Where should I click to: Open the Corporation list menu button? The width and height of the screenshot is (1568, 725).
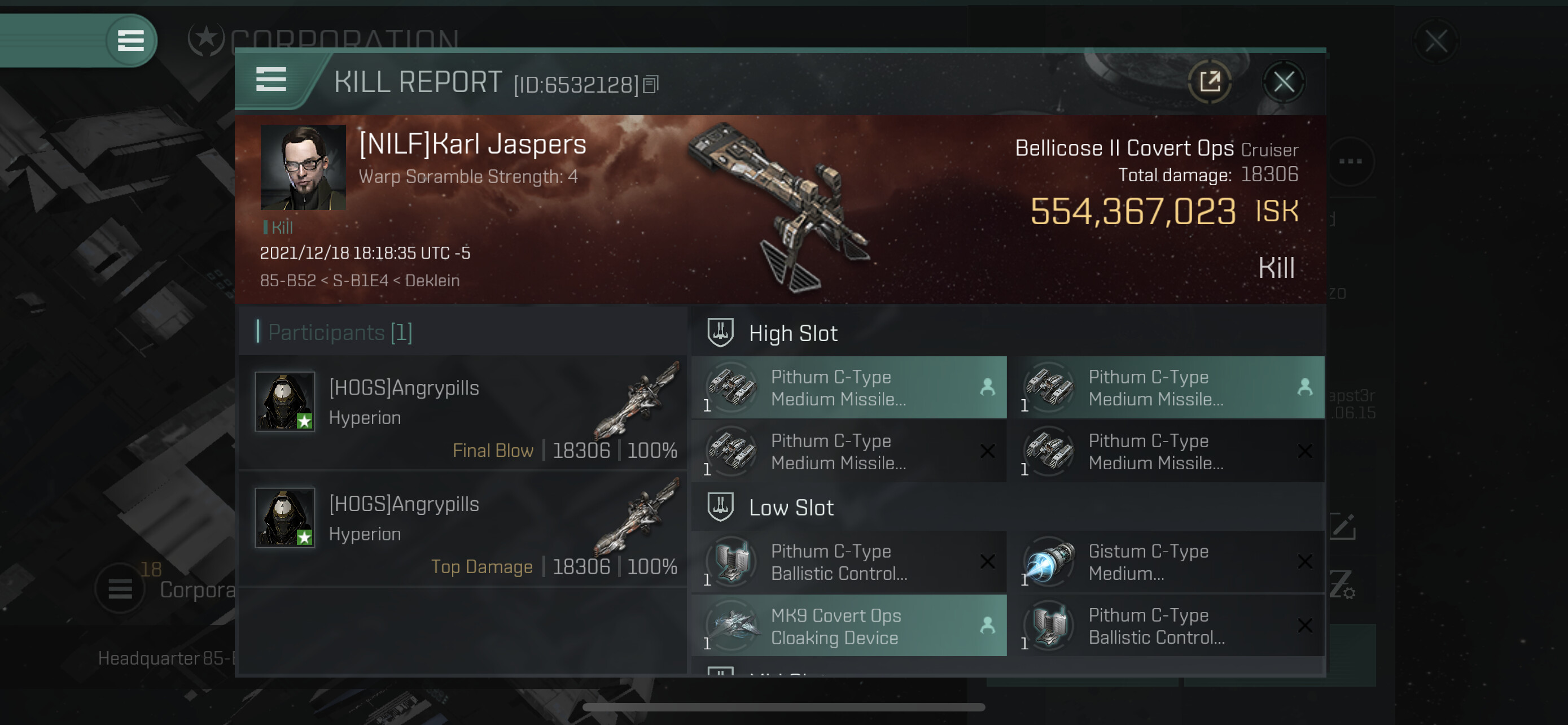coord(120,589)
